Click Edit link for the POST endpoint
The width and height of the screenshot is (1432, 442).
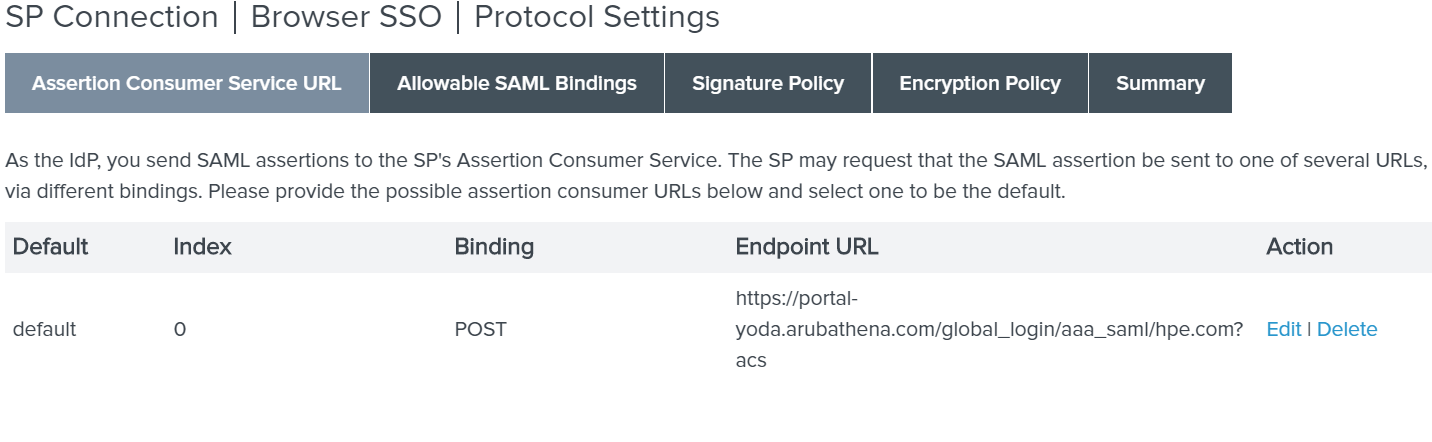tap(1283, 329)
